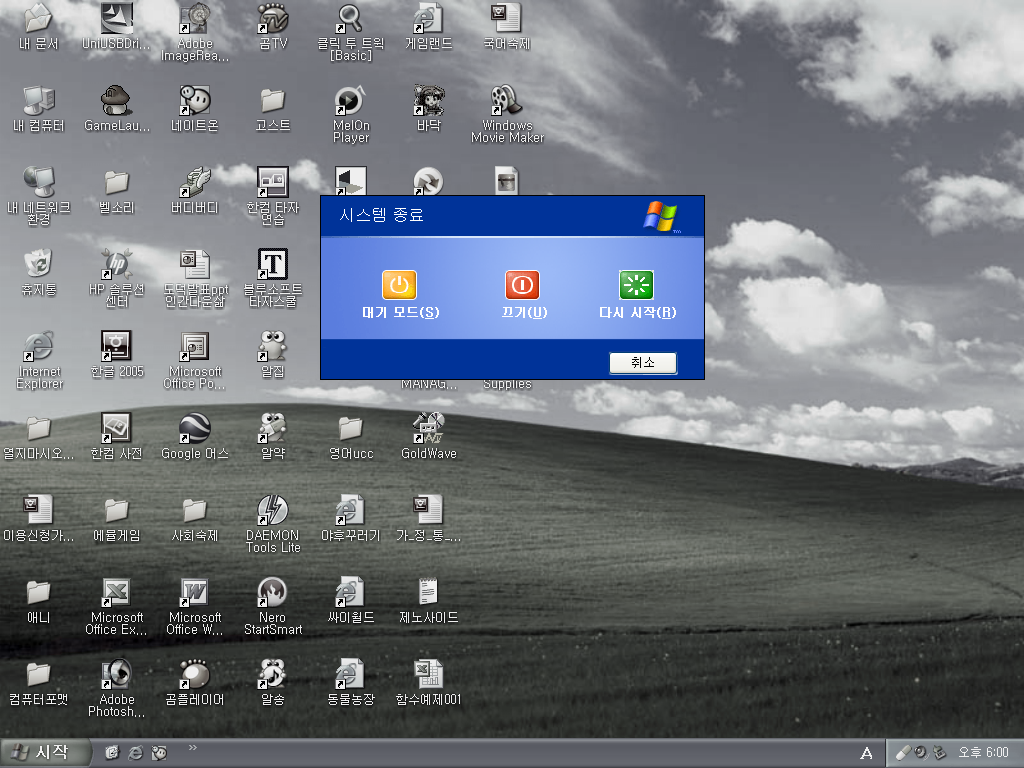This screenshot has height=768, width=1024.
Task: Select the Nero StartSmart shortcut
Action: 273,607
